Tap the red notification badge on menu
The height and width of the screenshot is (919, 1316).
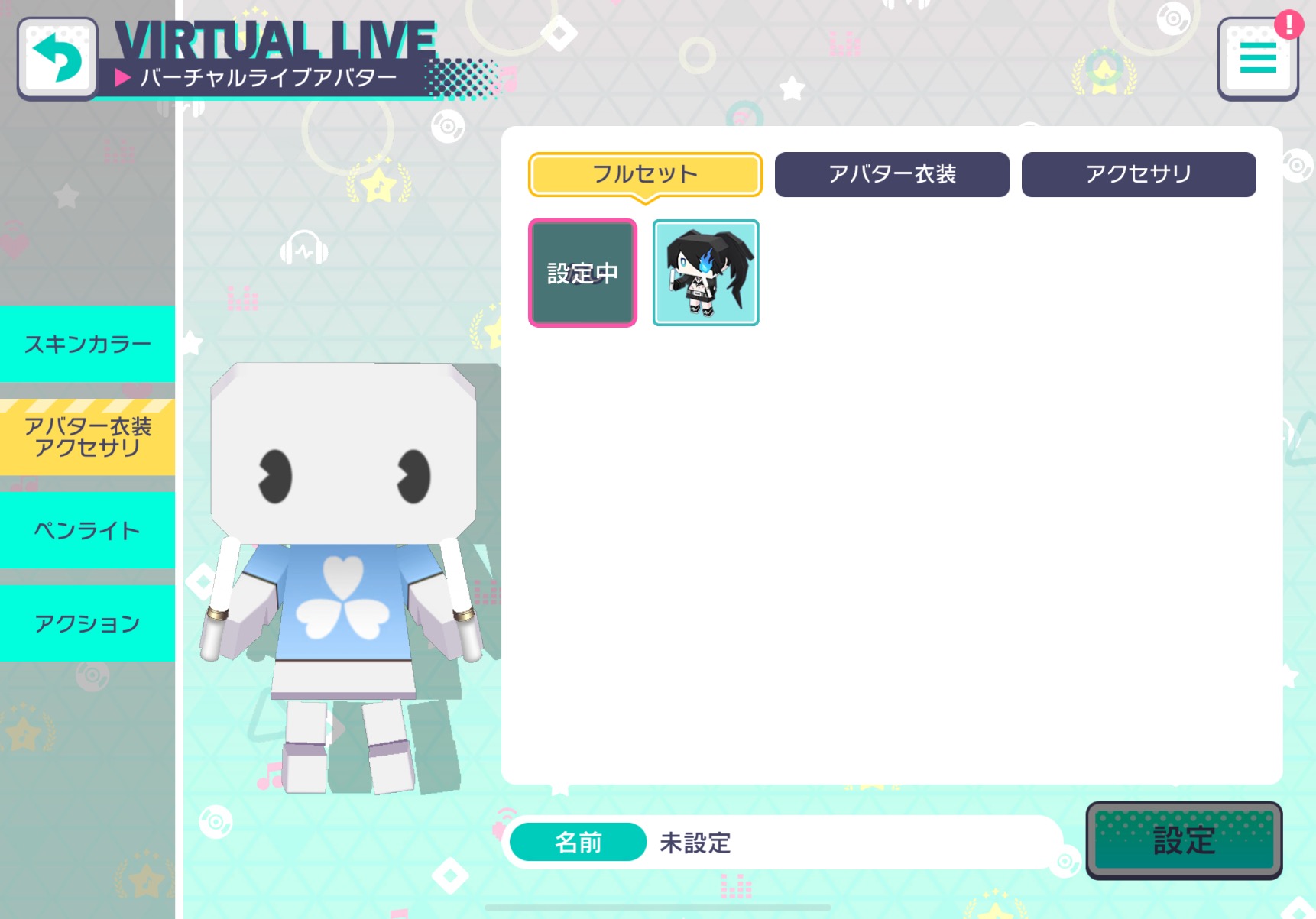(x=1288, y=24)
